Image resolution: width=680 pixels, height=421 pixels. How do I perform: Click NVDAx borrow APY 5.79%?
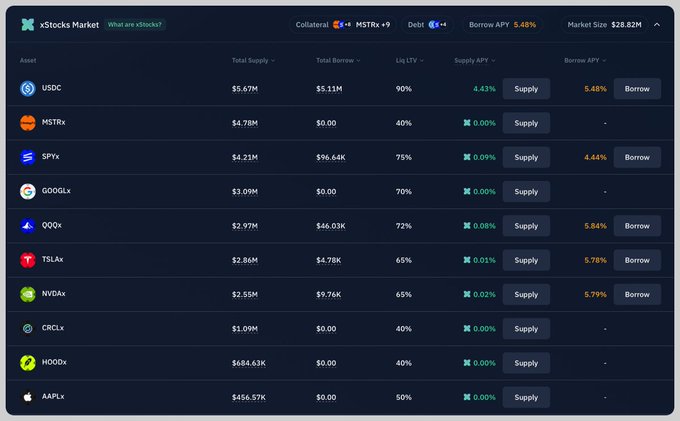tap(595, 294)
